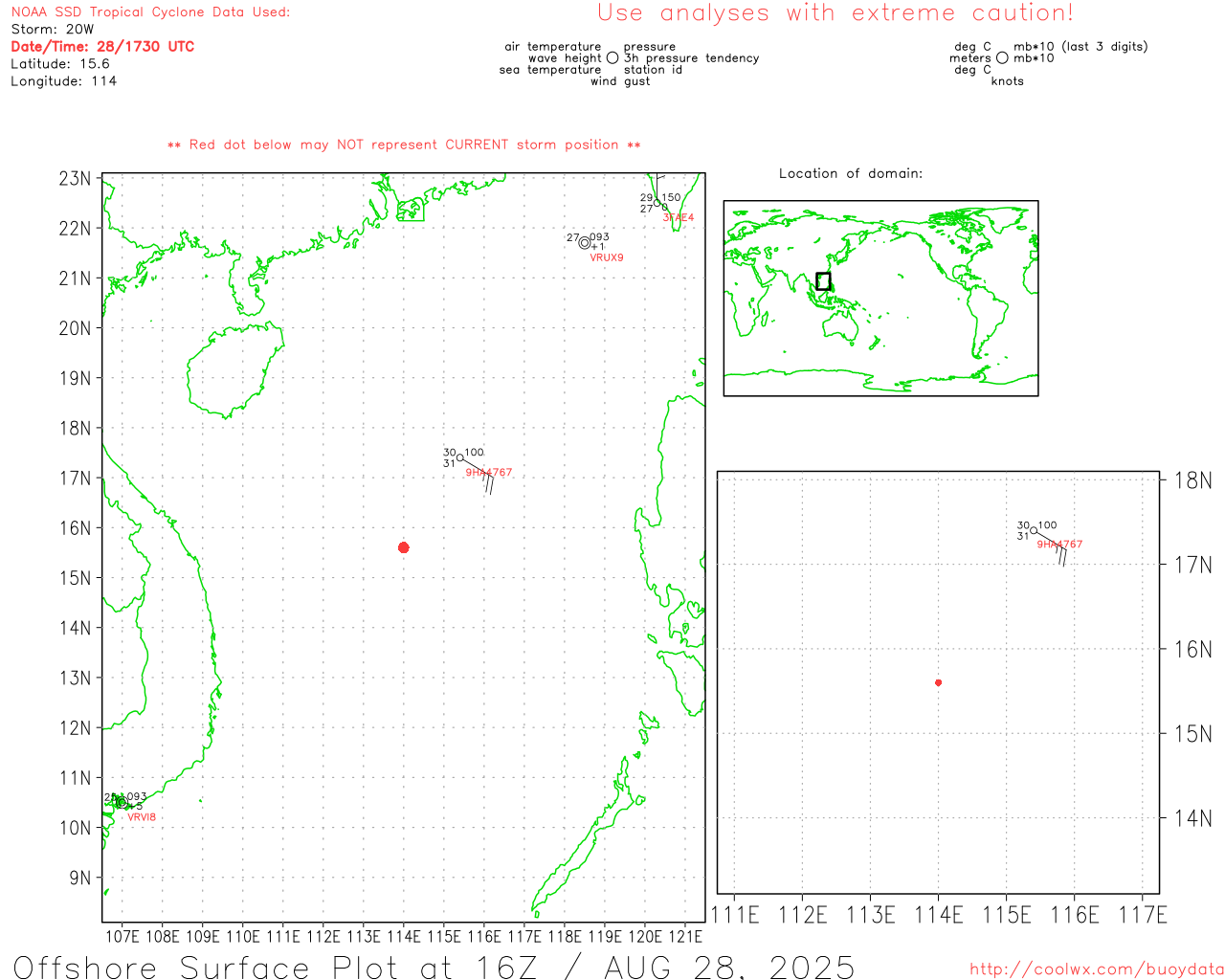
Task: Click 'air temperature' legend label
Action: pos(553,47)
